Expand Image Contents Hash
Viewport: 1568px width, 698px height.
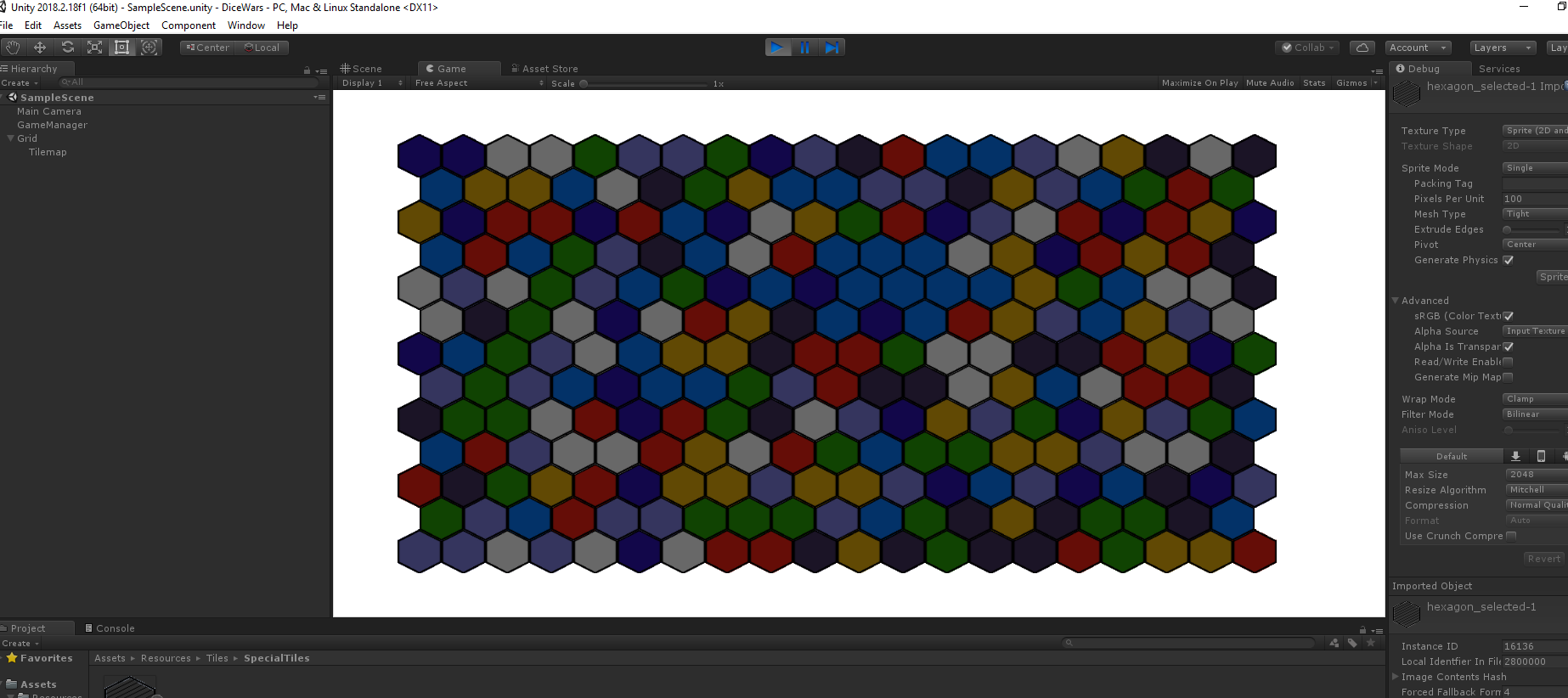[x=1395, y=677]
